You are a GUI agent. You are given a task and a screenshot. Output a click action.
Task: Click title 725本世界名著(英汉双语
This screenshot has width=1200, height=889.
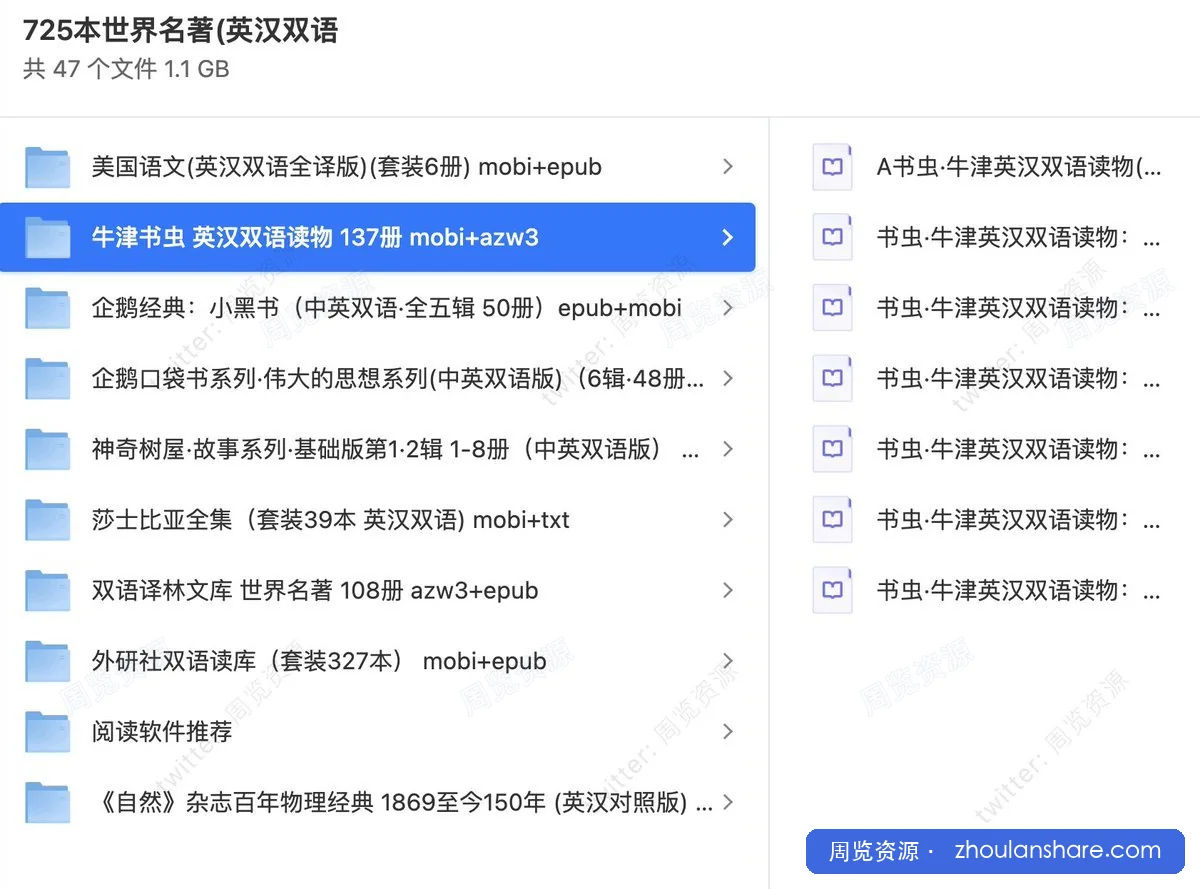point(181,31)
